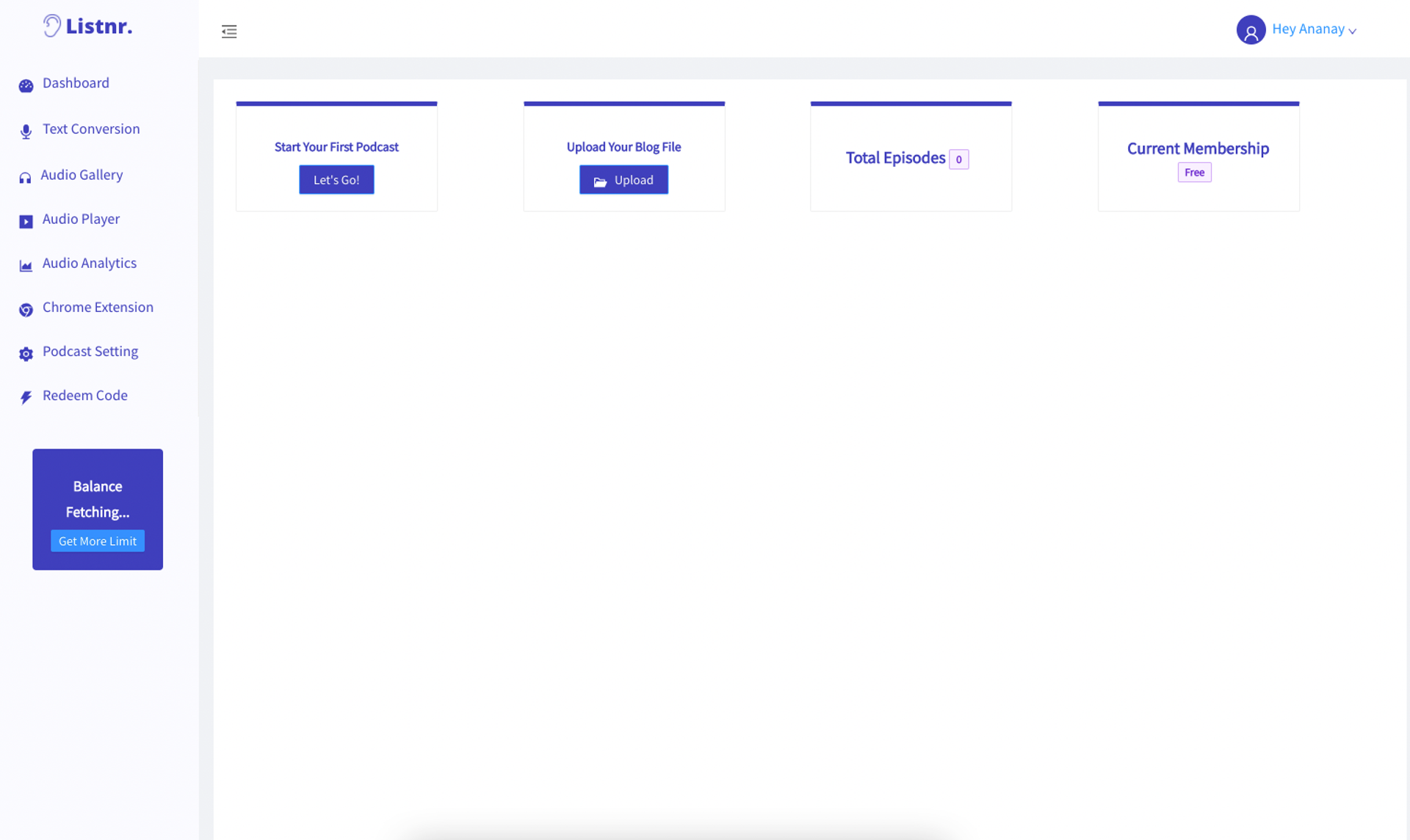The image size is (1410, 840).
Task: Go to Audio Analytics page
Action: pos(90,263)
